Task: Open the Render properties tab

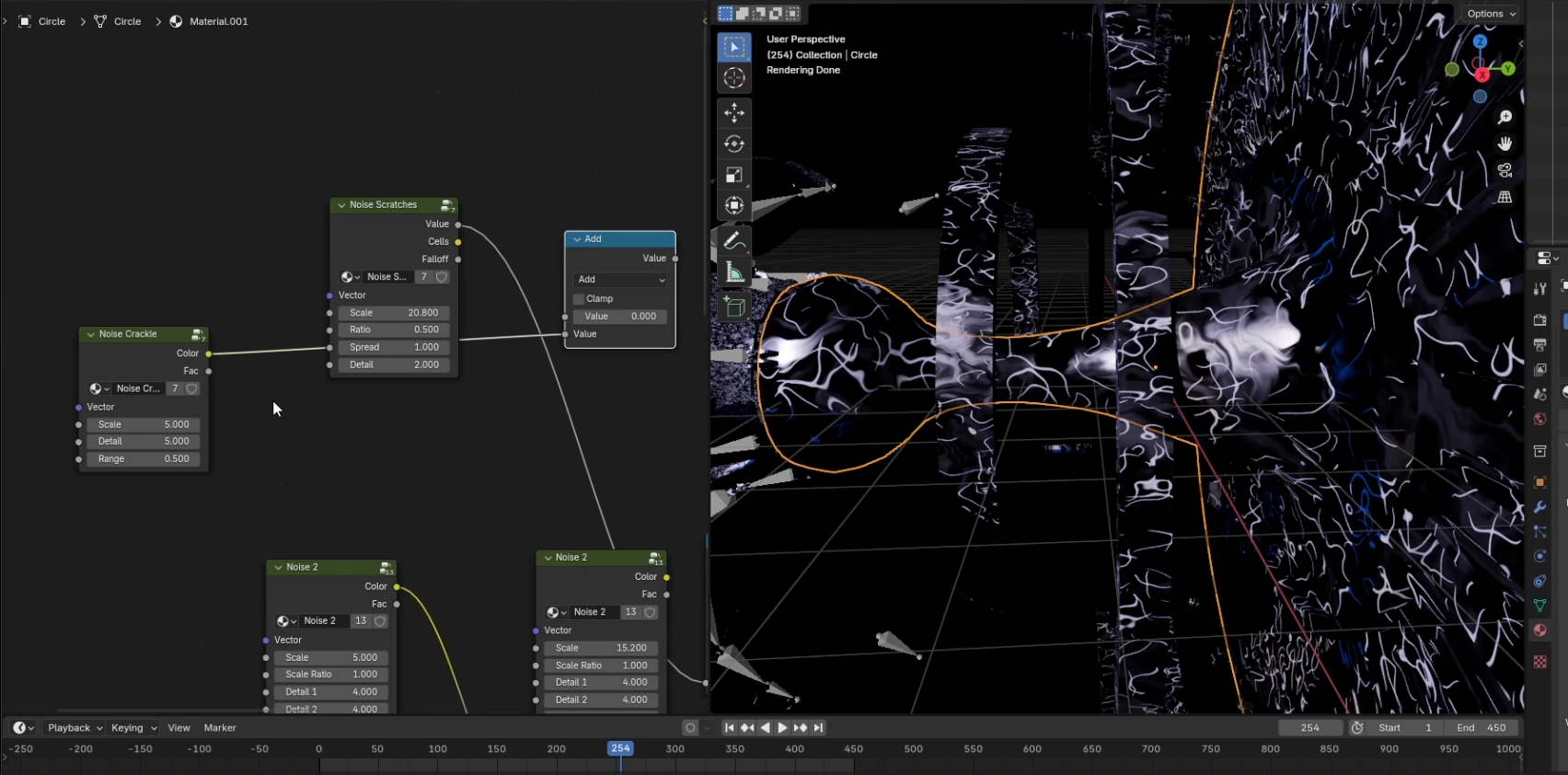Action: 1539,319
